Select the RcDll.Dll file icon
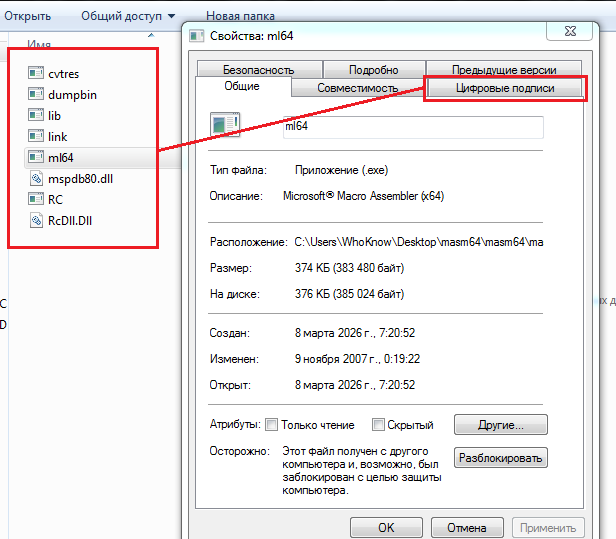The height and width of the screenshot is (539, 616). pos(36,220)
